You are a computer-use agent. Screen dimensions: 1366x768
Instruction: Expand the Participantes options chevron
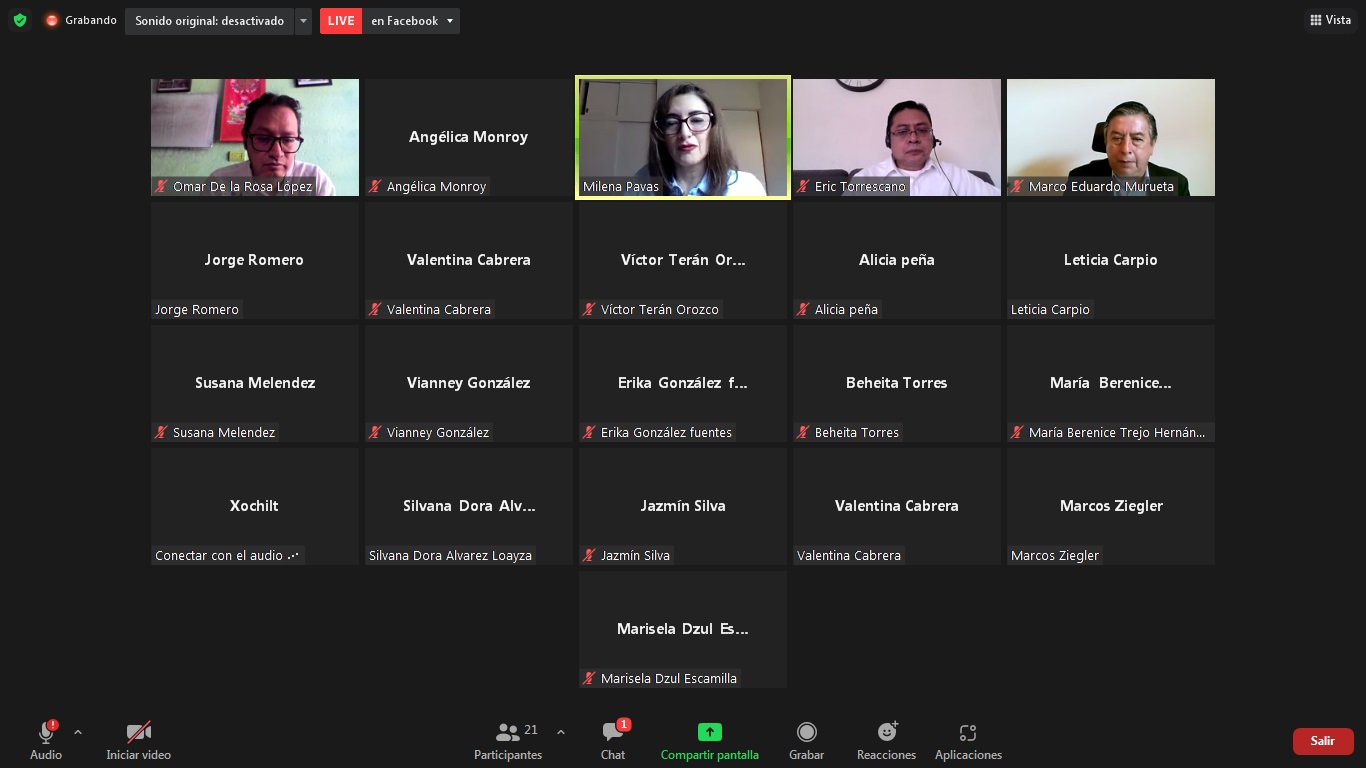tap(561, 732)
